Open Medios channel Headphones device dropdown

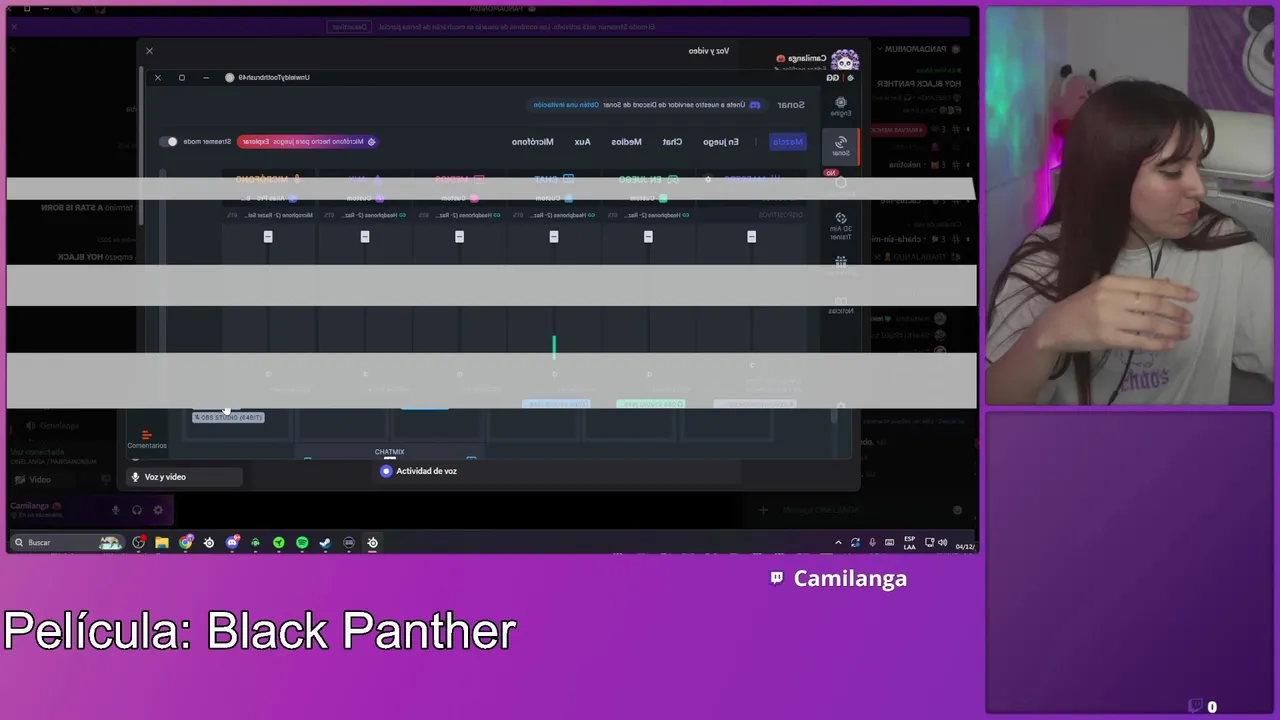tap(460, 215)
